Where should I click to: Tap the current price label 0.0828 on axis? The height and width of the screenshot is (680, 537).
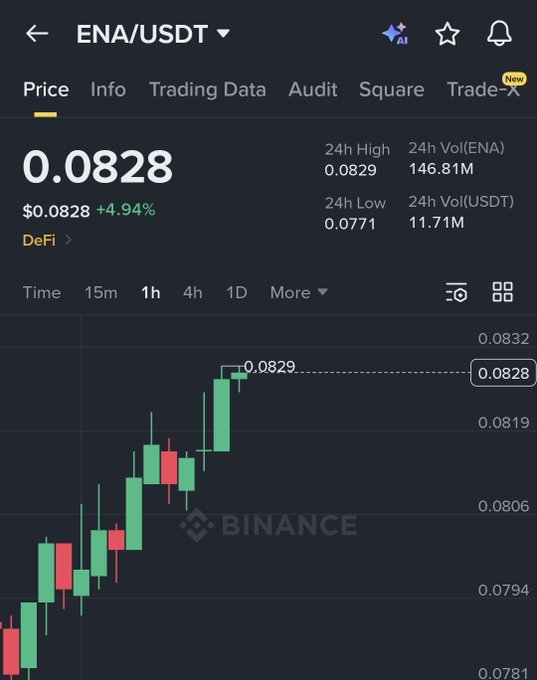(503, 373)
